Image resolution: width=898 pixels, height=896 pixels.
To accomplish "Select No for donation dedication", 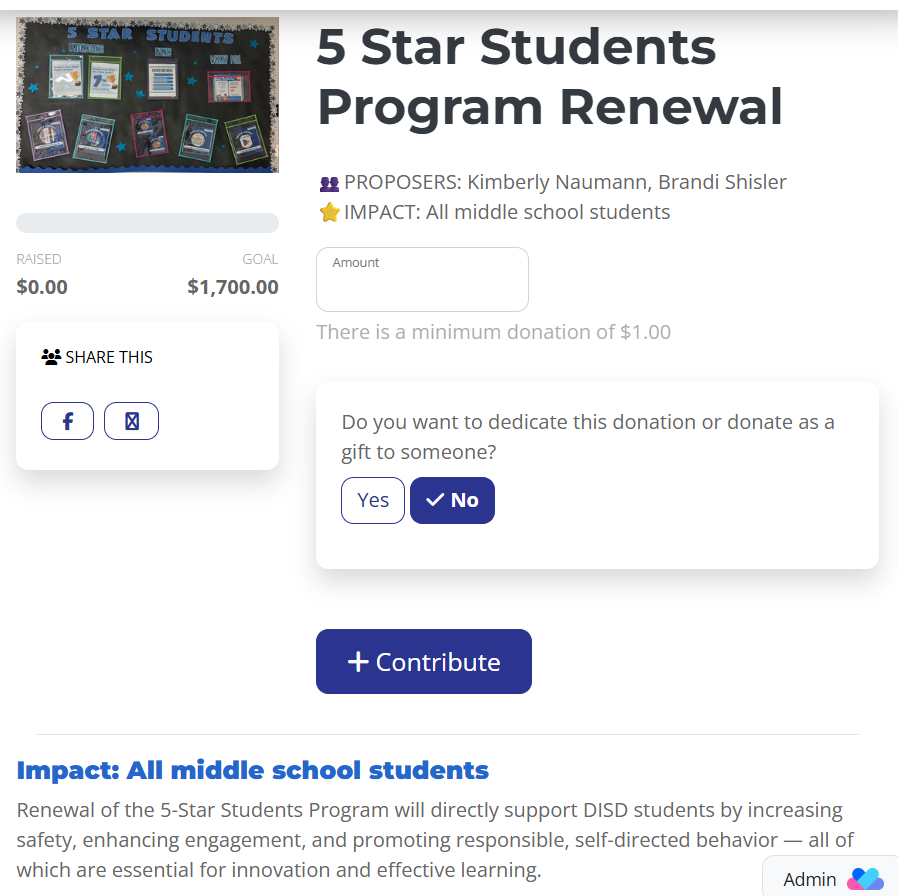I will coord(452,501).
